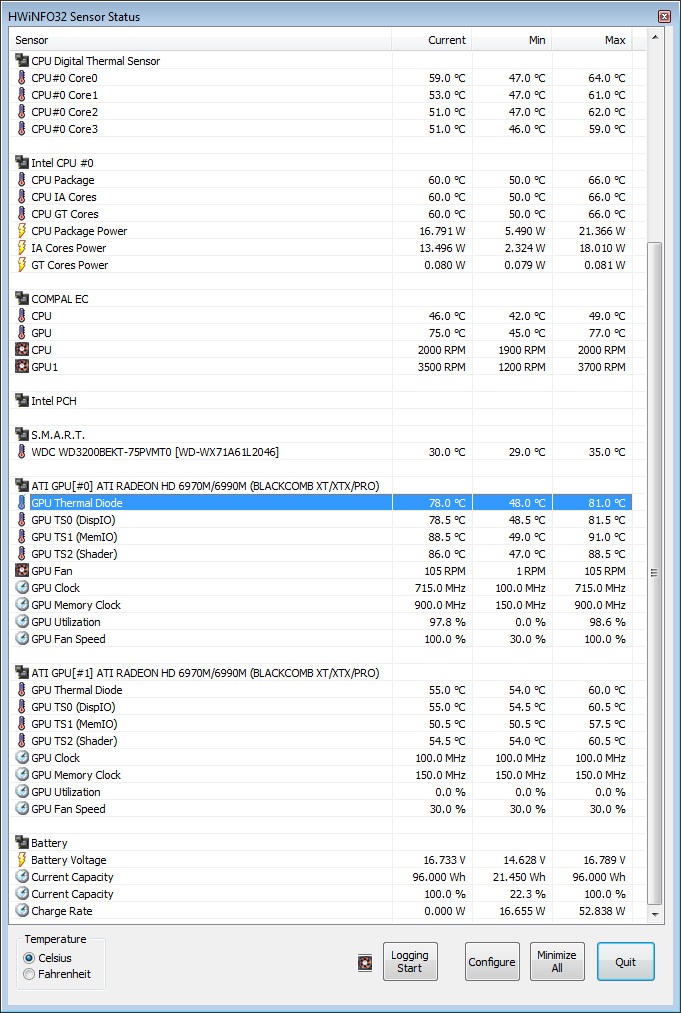Click clock icon beside GPU[#1] GPU Memory Clock

click(22, 775)
